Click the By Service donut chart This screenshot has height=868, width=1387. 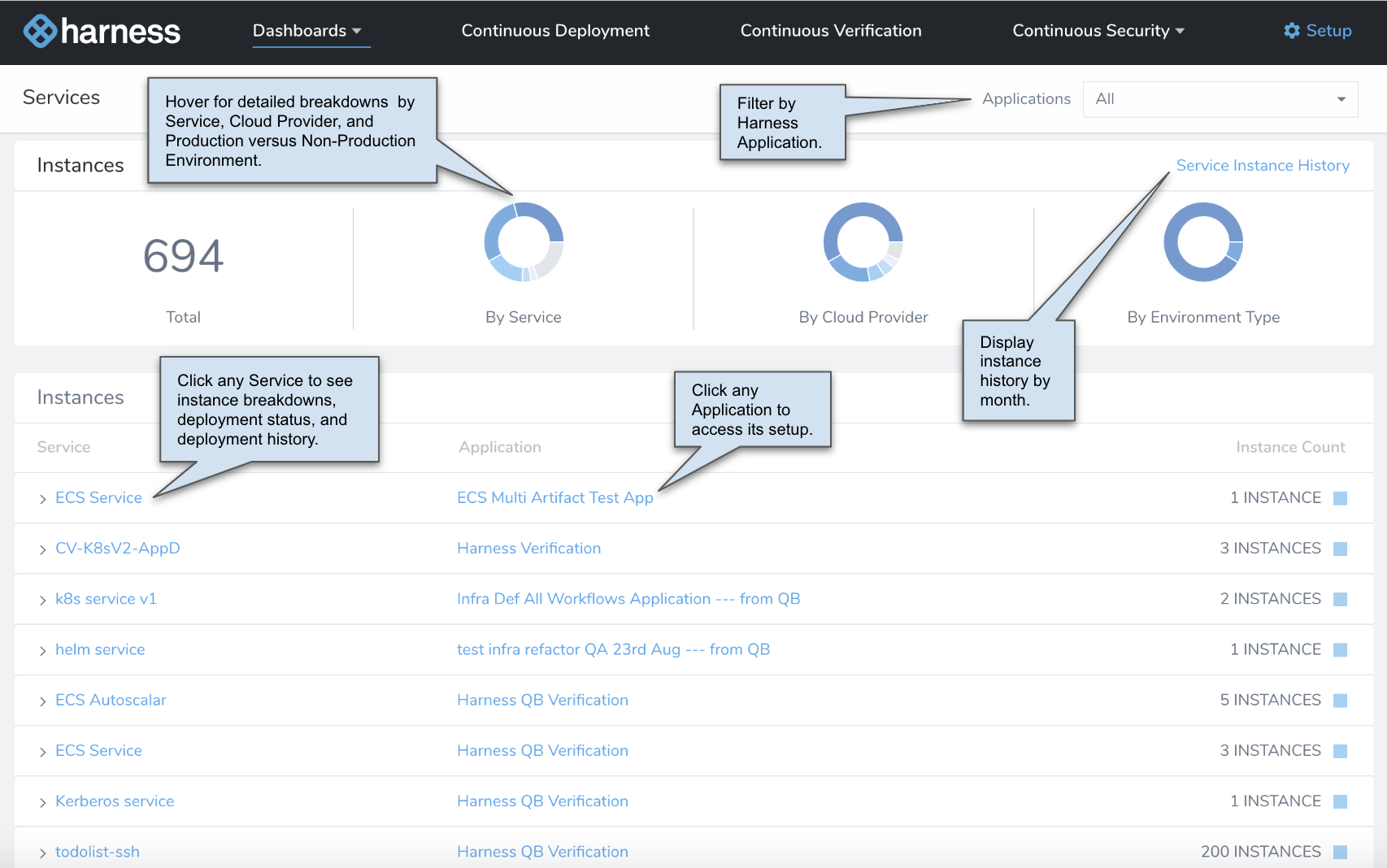(x=524, y=242)
